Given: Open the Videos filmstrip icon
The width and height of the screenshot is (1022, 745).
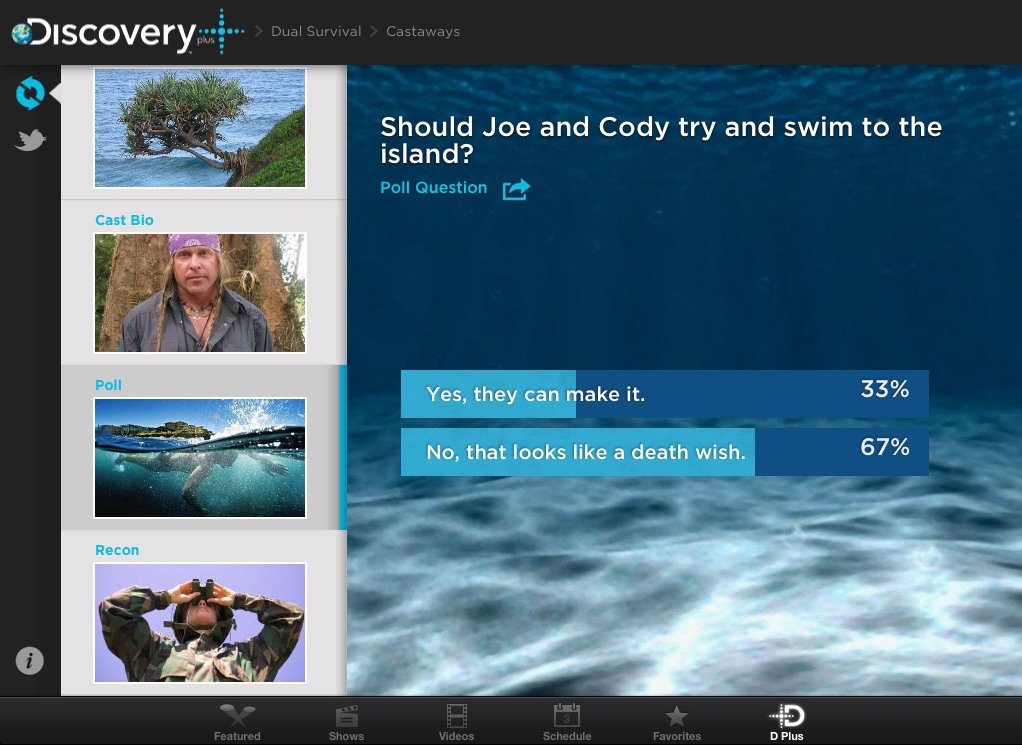Looking at the screenshot, I should 456,722.
